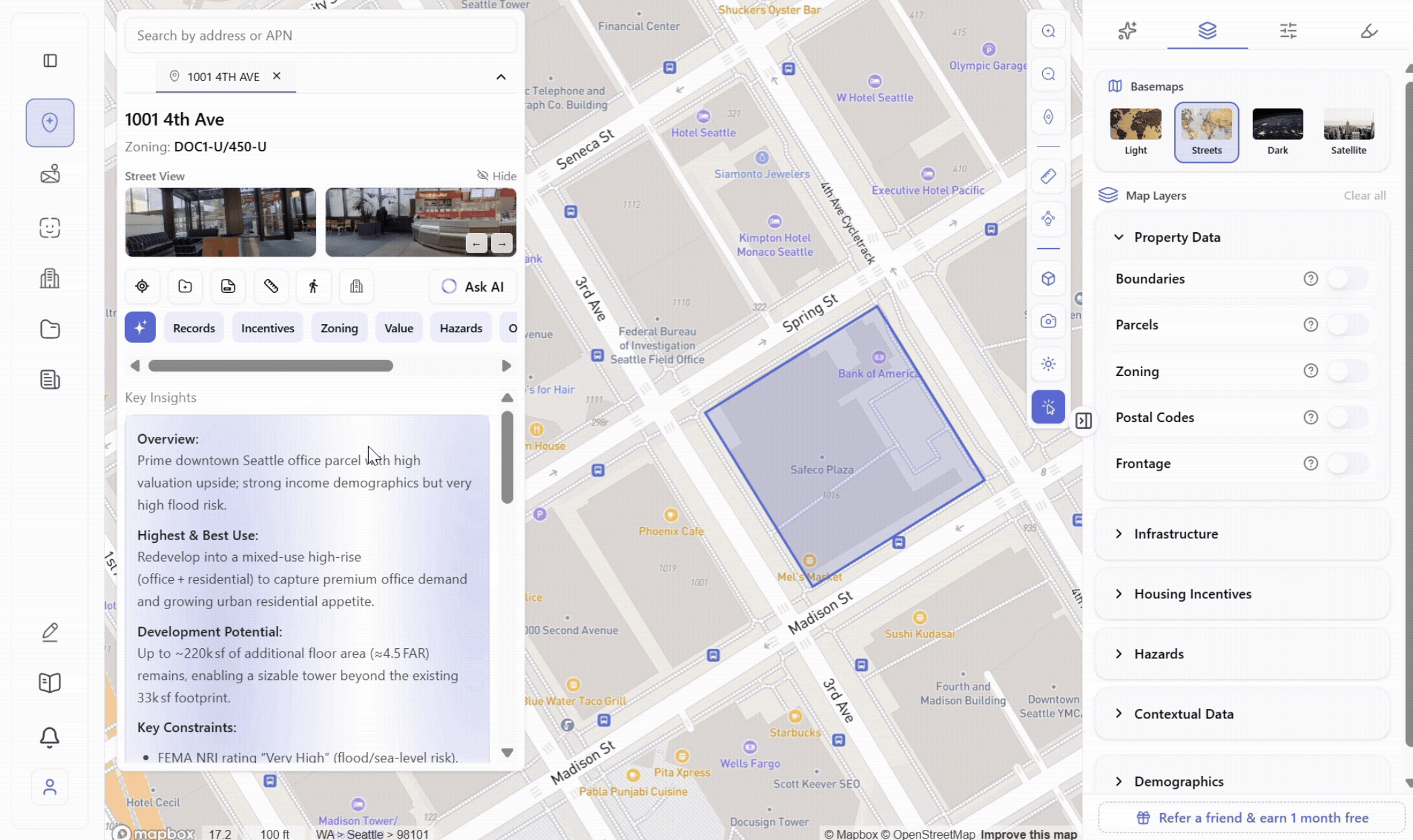Click the drone icon in map toolbar

[1048, 219]
